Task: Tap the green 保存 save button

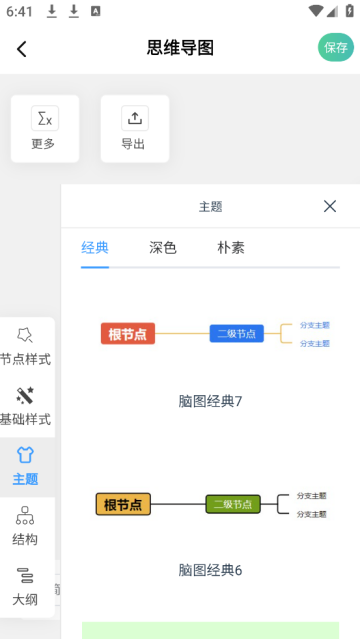Action: pyautogui.click(x=336, y=47)
